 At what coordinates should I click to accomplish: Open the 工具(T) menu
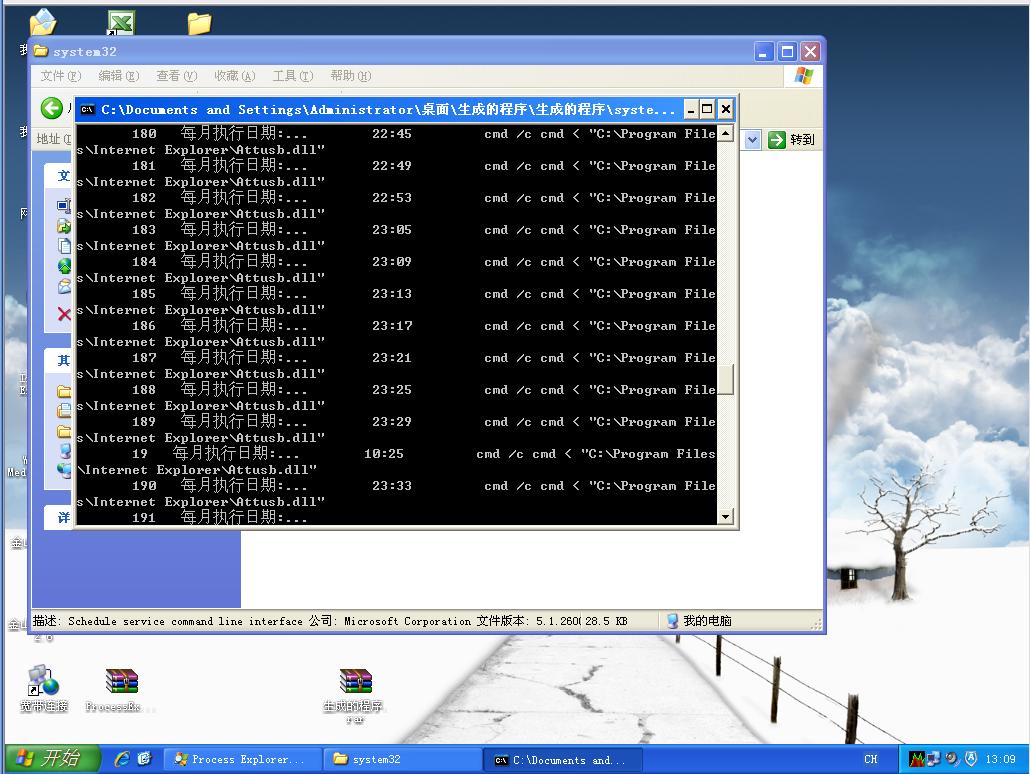293,76
